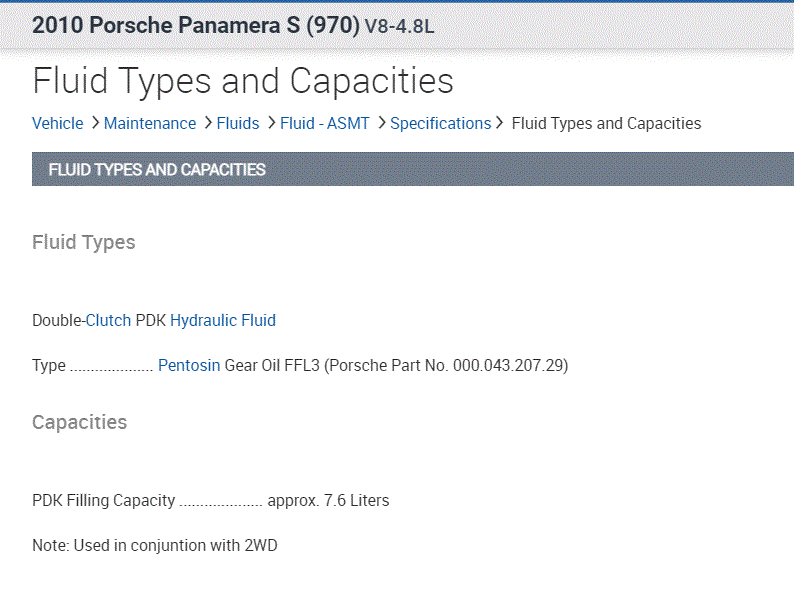Open the Maintenance breadcrumb link
This screenshot has width=794, height=601.
(150, 124)
